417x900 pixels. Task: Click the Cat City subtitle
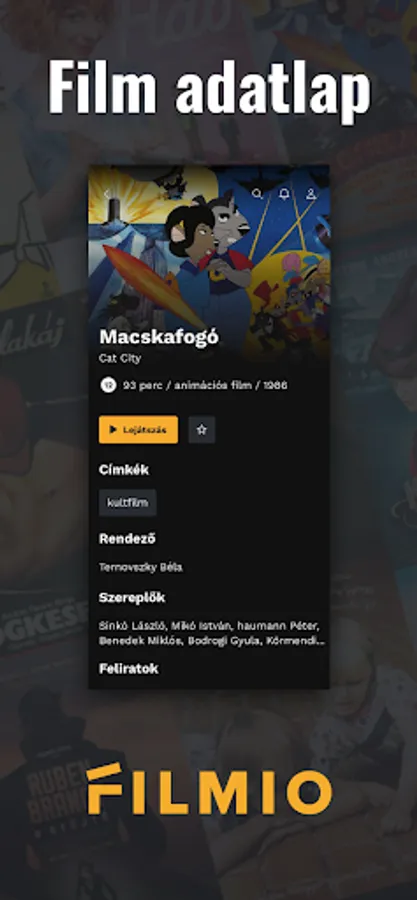pos(120,358)
